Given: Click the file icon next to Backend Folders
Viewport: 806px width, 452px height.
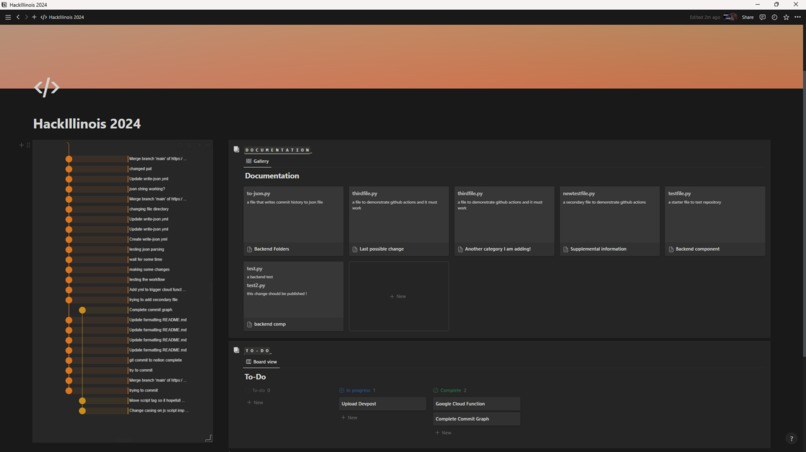Looking at the screenshot, I should (x=249, y=249).
